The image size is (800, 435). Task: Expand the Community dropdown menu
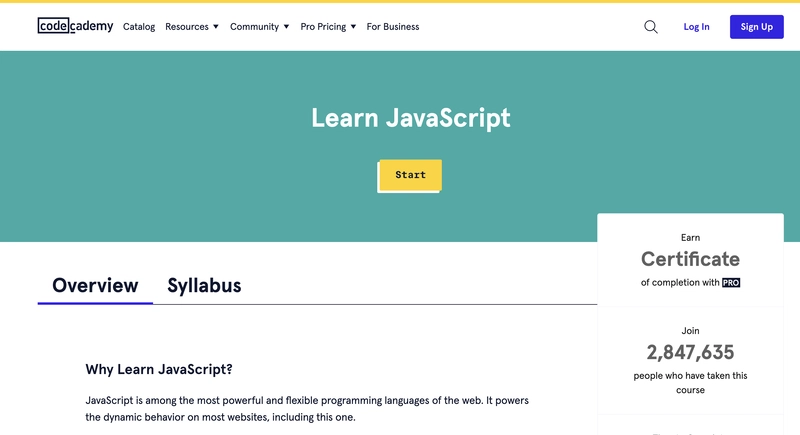(259, 27)
